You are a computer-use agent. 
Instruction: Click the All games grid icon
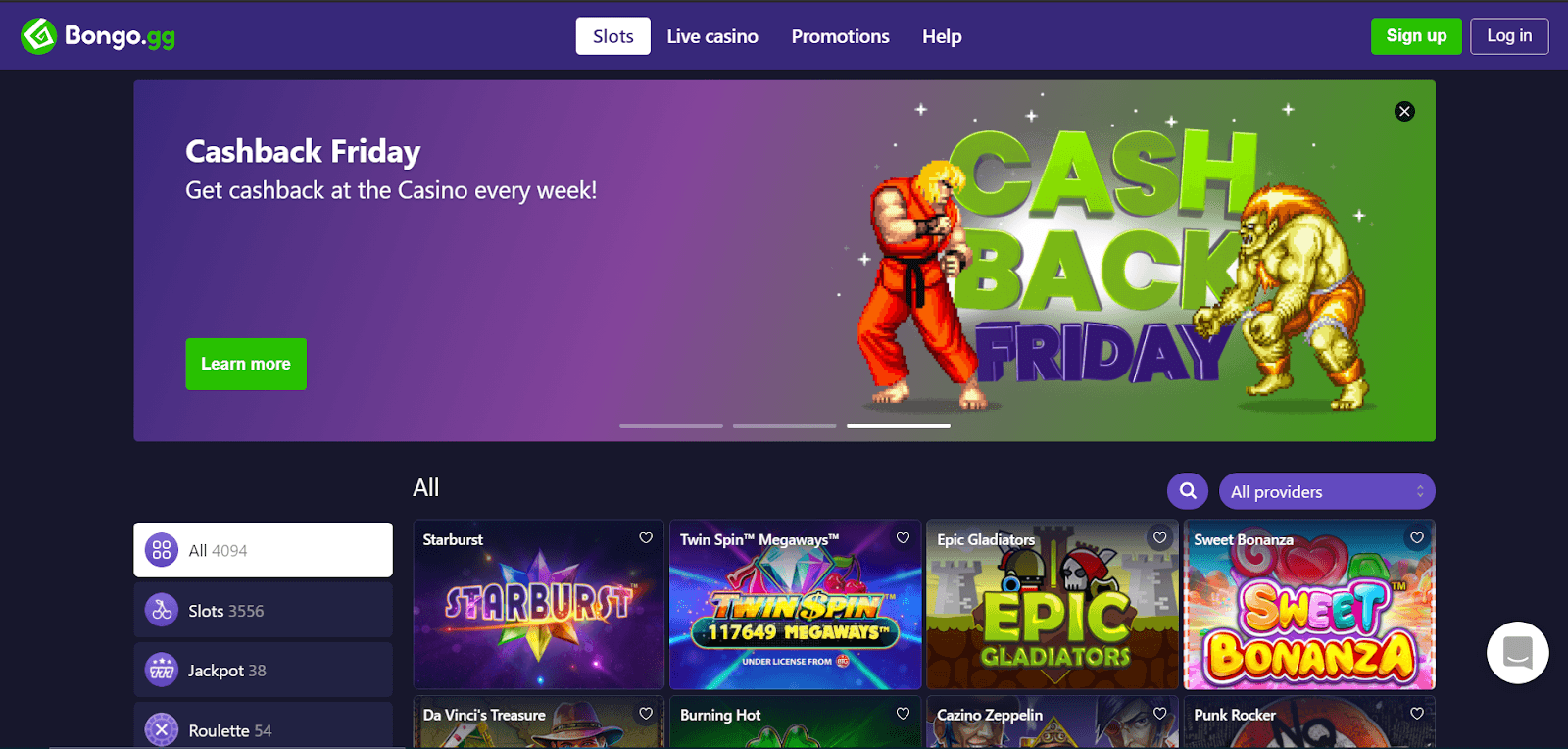pos(162,550)
